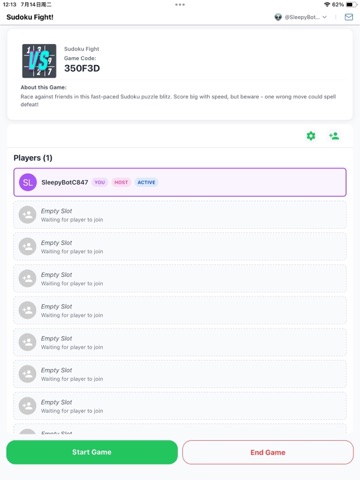Tap the Sudoku Fight! header title
Viewport: 360px width, 480px height.
tap(30, 17)
